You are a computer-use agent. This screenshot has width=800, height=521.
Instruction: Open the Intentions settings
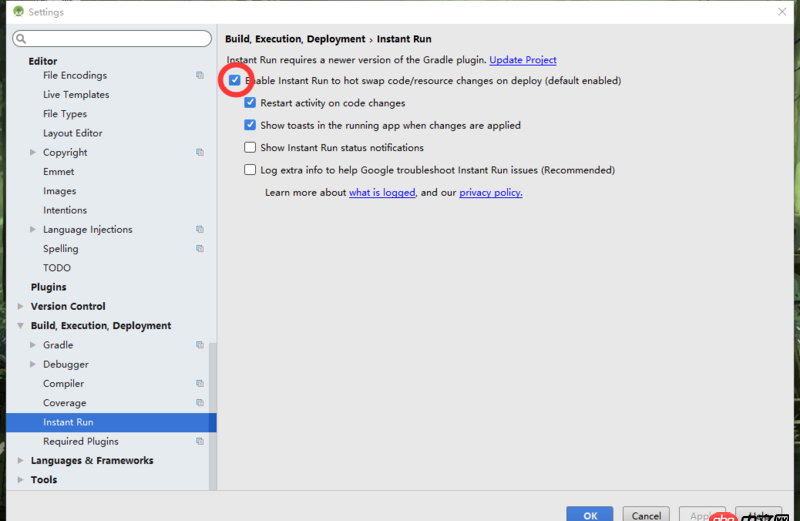click(65, 210)
